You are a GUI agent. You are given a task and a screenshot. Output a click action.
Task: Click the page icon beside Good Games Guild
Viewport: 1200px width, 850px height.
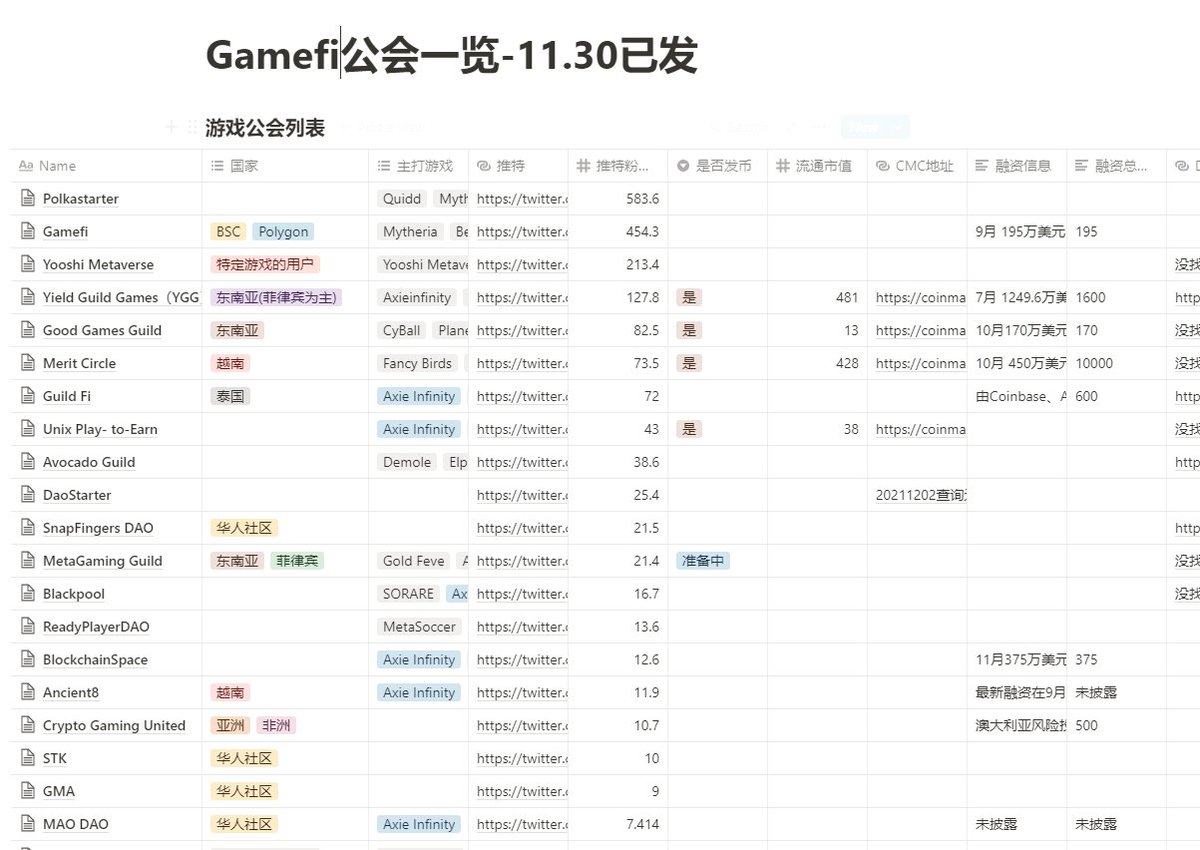click(27, 331)
